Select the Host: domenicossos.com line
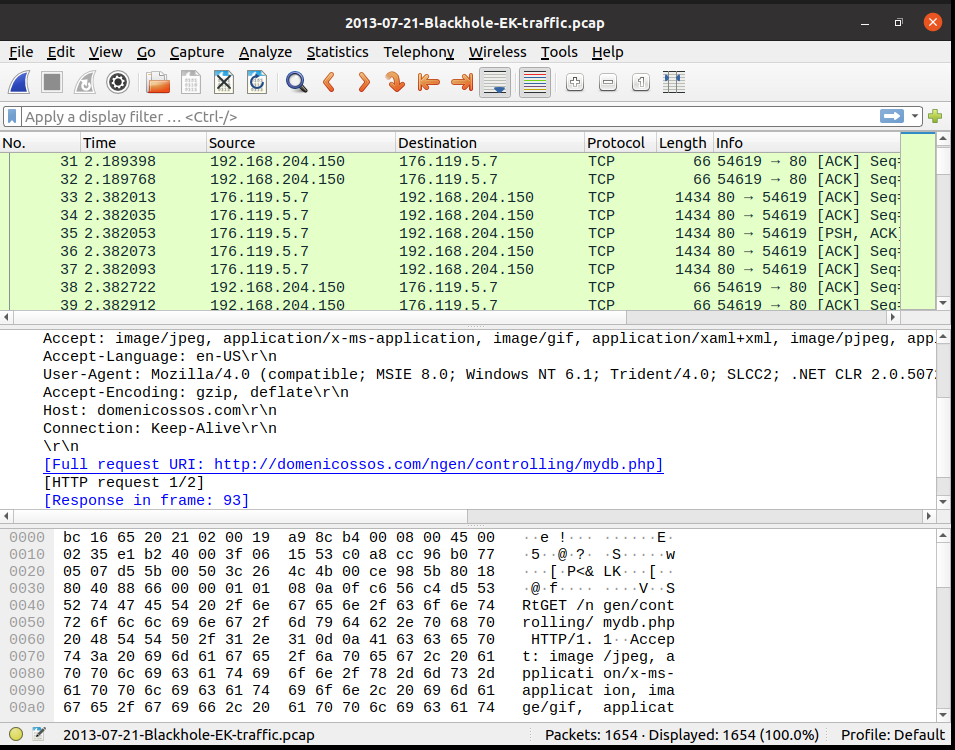This screenshot has width=955, height=750. coord(160,410)
